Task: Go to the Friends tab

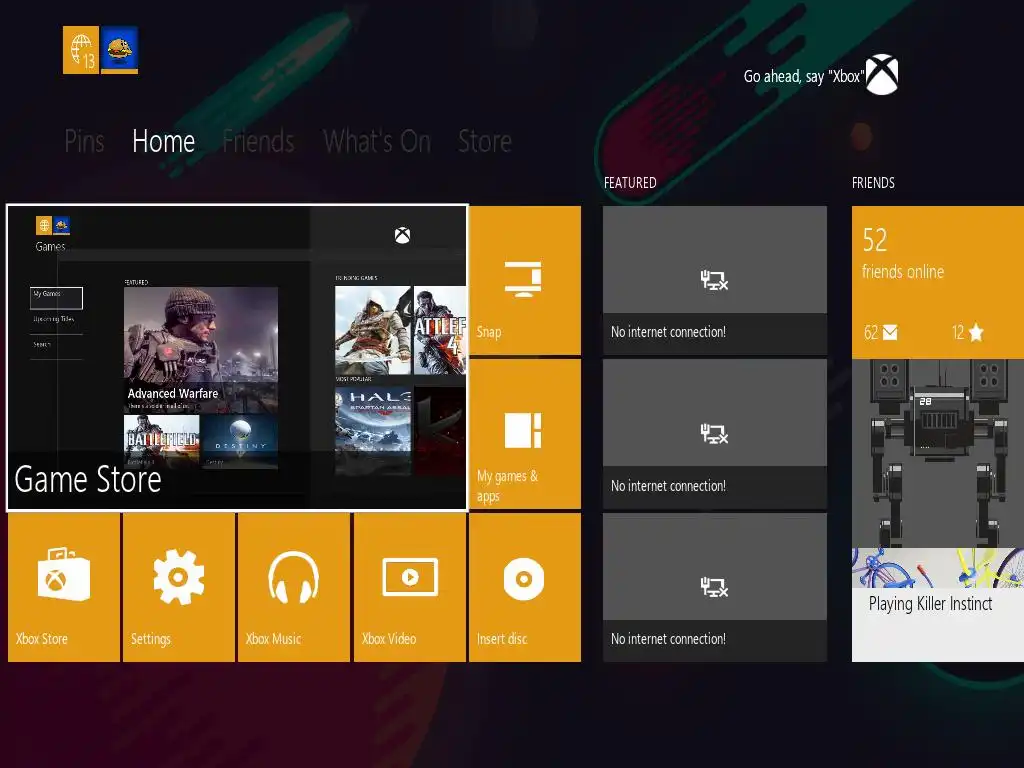Action: [x=258, y=141]
